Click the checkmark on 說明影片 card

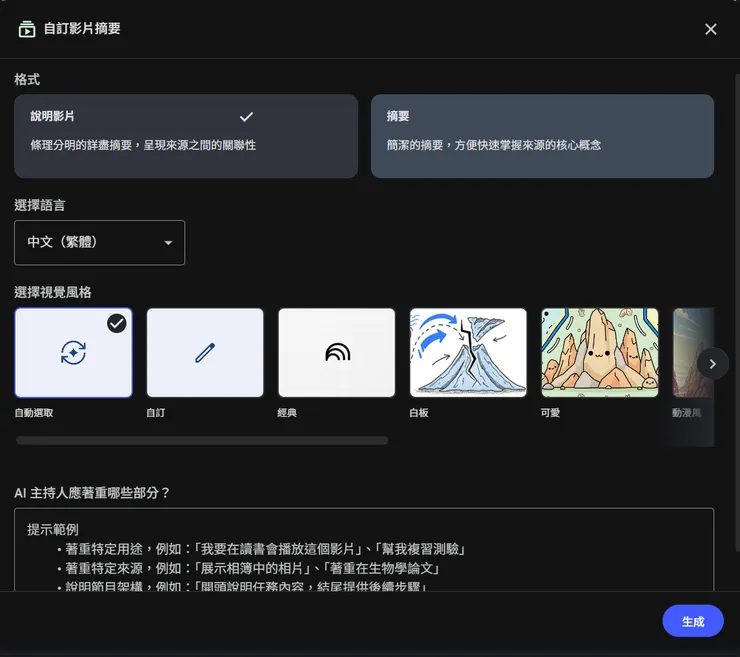pos(246,117)
